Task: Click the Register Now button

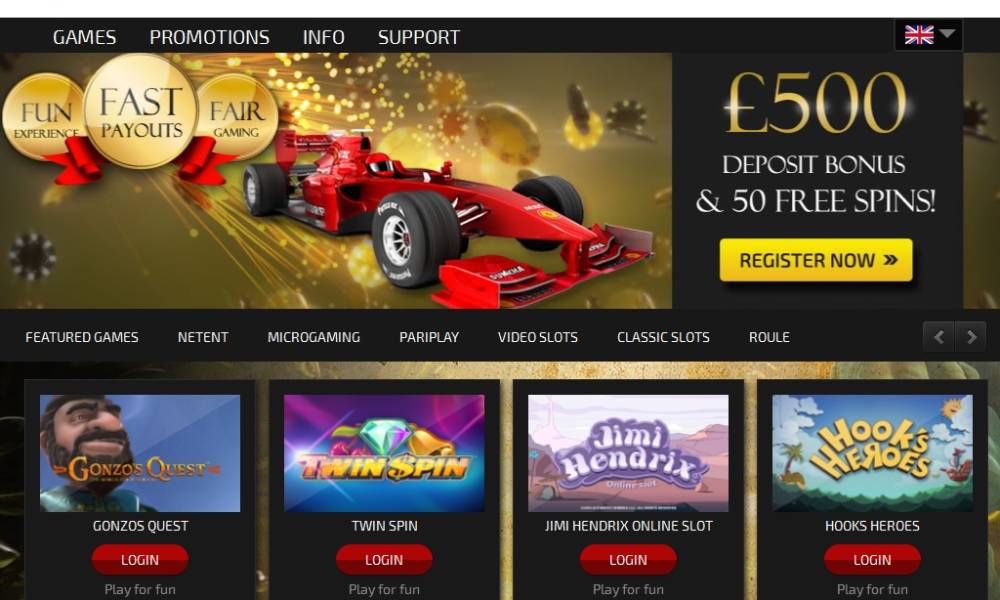Action: (816, 260)
